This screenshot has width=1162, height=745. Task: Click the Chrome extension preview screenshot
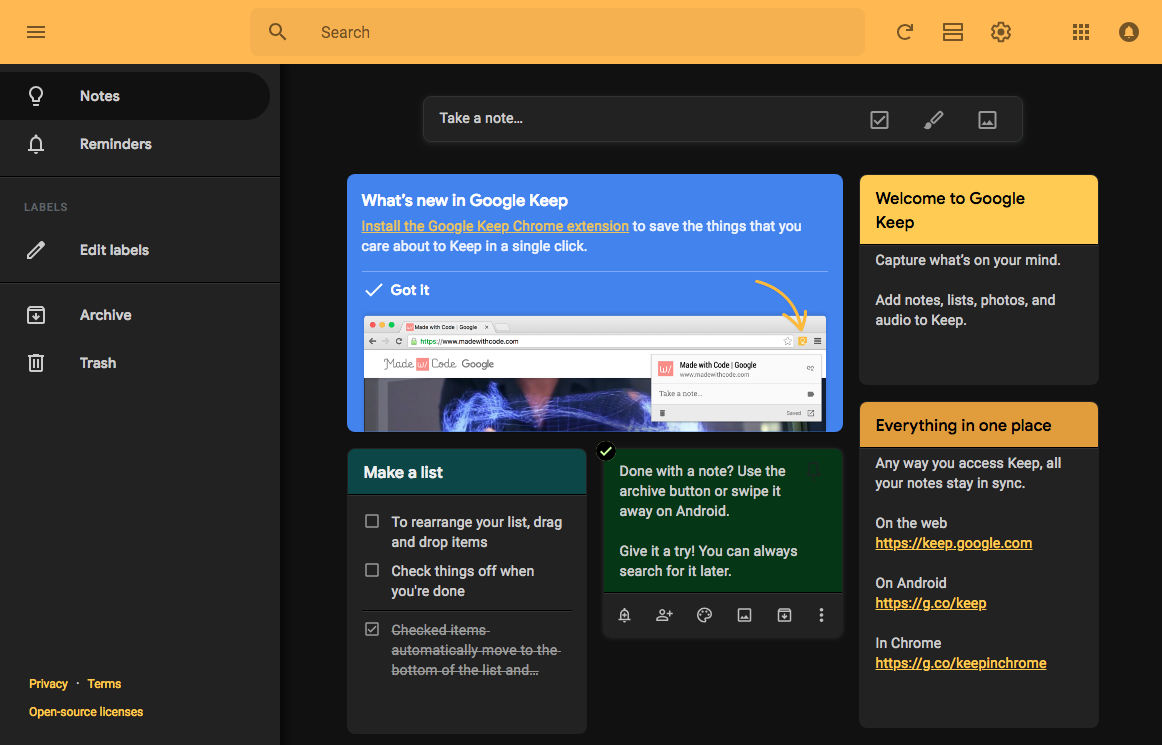(x=594, y=373)
